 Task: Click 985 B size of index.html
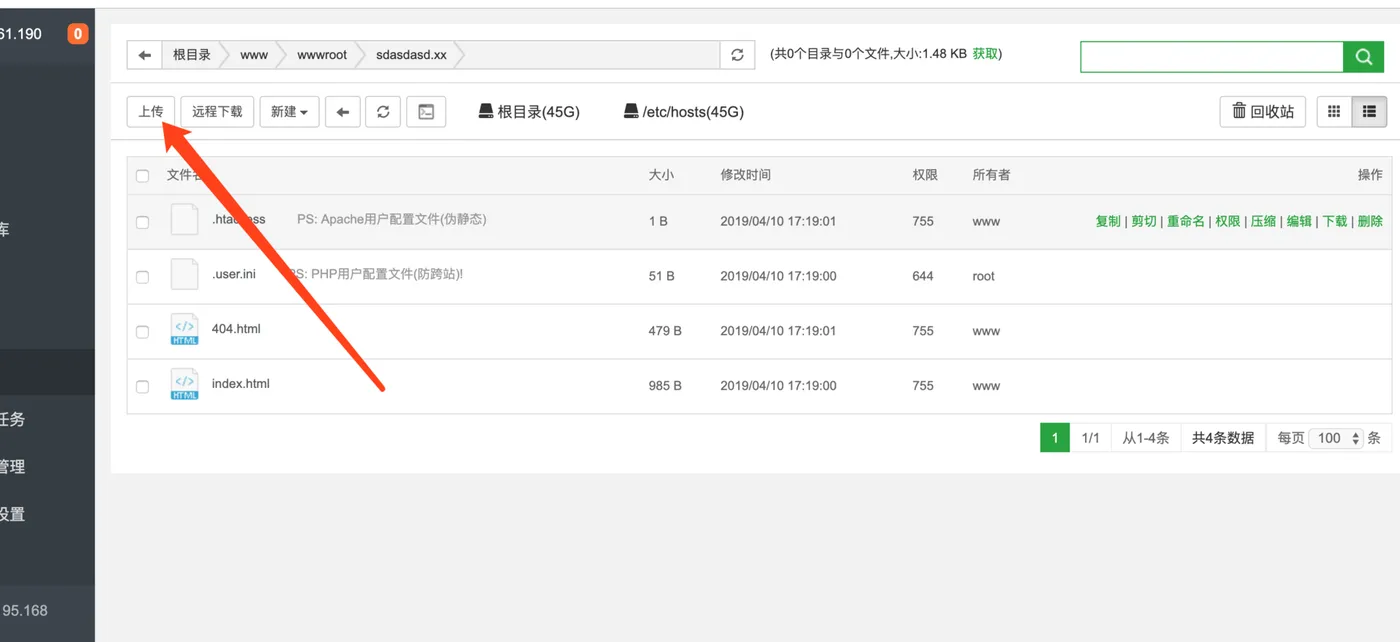(x=665, y=386)
